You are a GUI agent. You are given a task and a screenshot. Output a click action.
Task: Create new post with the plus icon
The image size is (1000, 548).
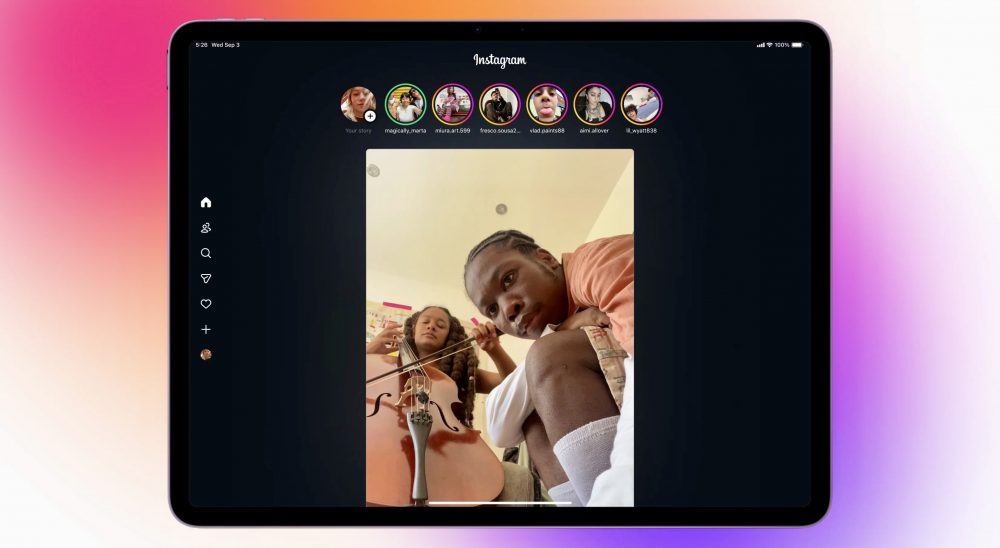[x=206, y=329]
